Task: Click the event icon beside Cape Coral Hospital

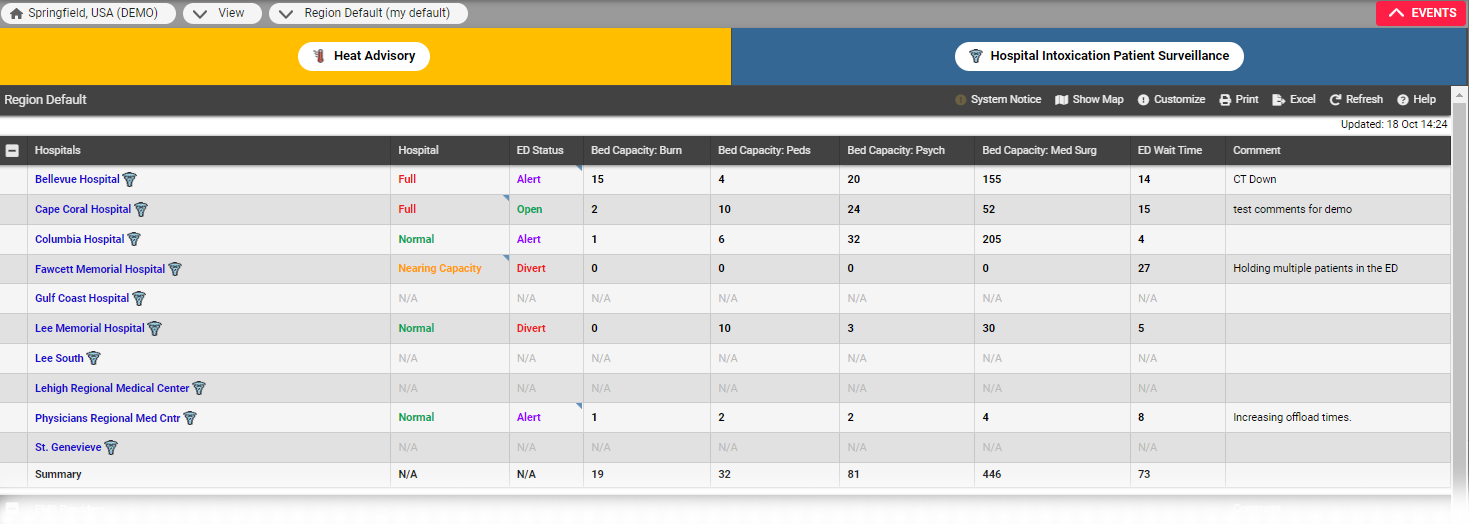Action: [141, 210]
